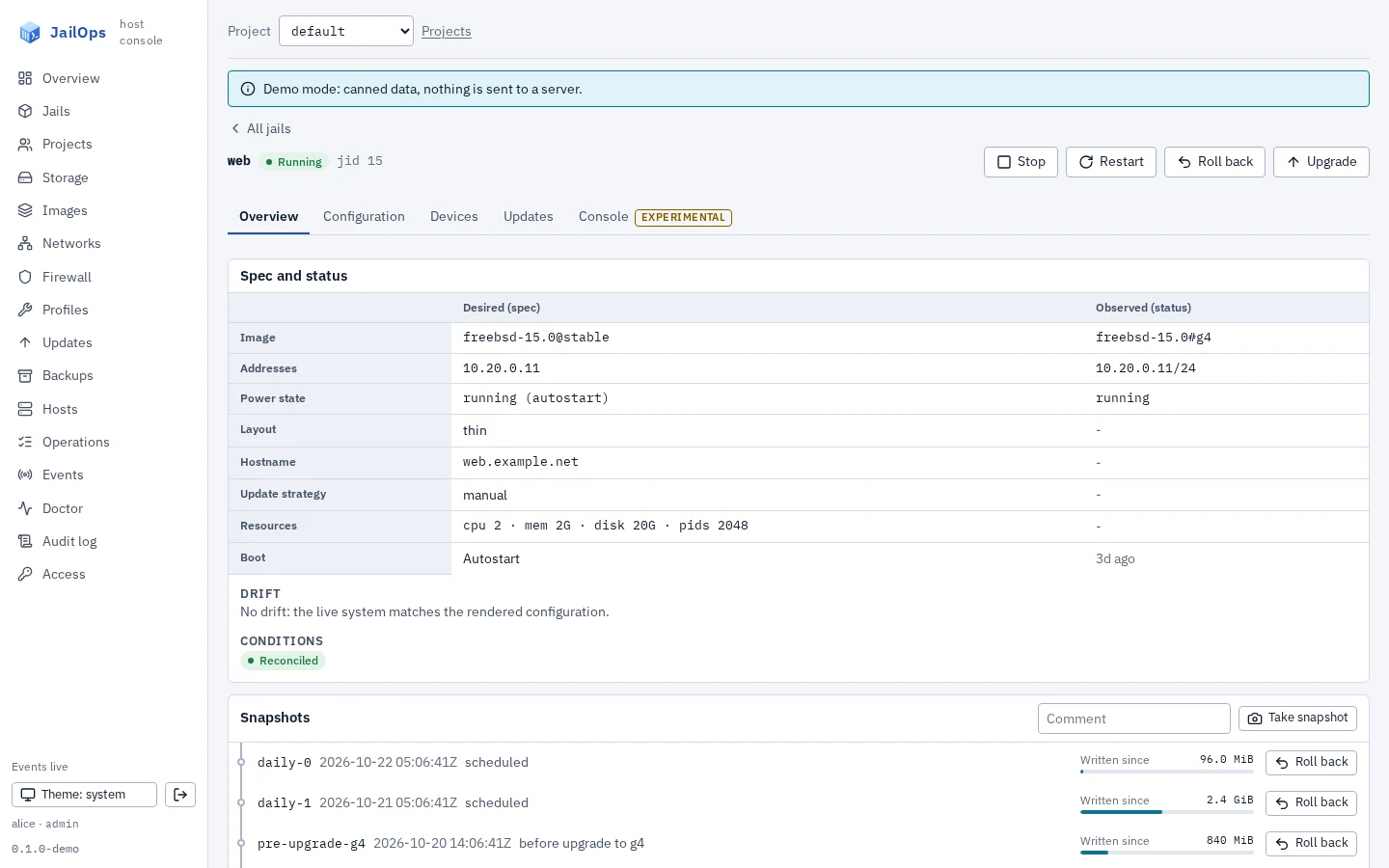Click the Firewall shield icon in sidebar
This screenshot has height=868, width=1389.
point(25,277)
